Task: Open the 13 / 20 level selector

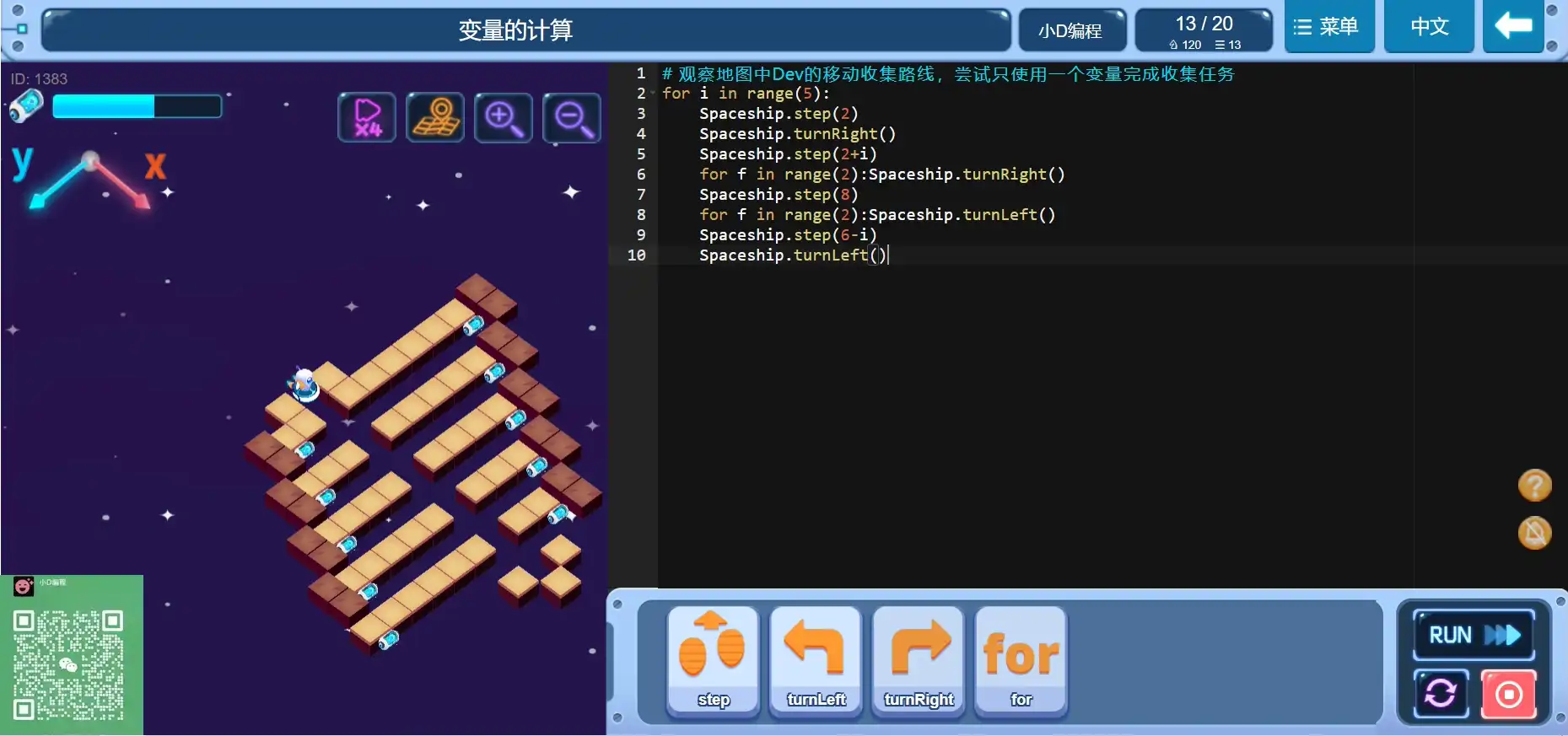Action: point(1204,31)
